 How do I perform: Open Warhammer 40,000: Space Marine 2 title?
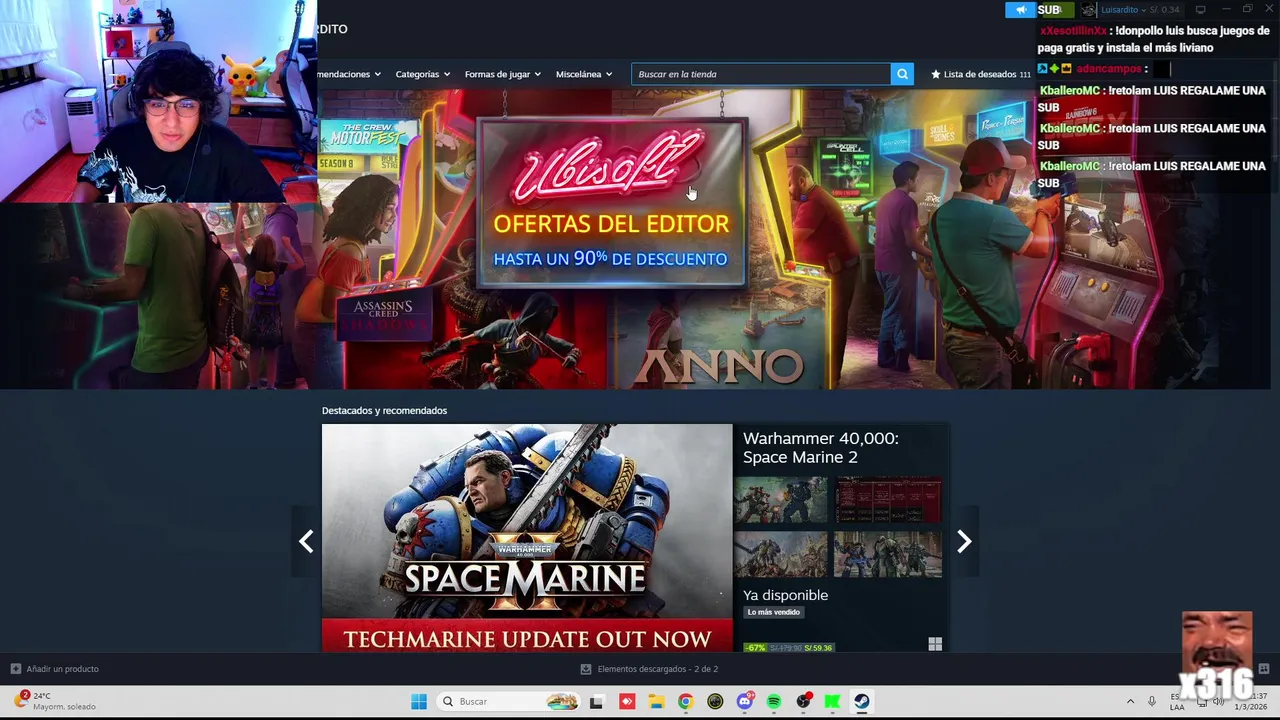coord(821,448)
